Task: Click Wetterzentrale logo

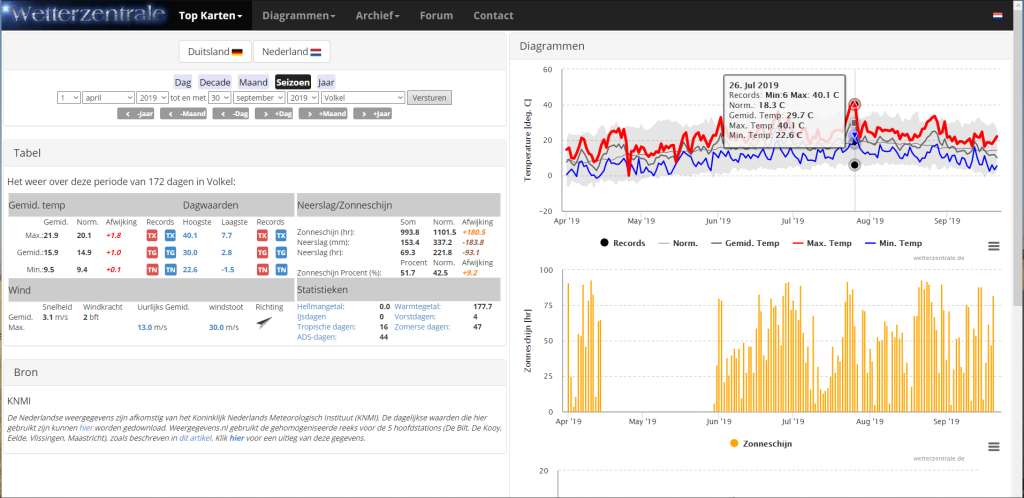Action: 86,14
